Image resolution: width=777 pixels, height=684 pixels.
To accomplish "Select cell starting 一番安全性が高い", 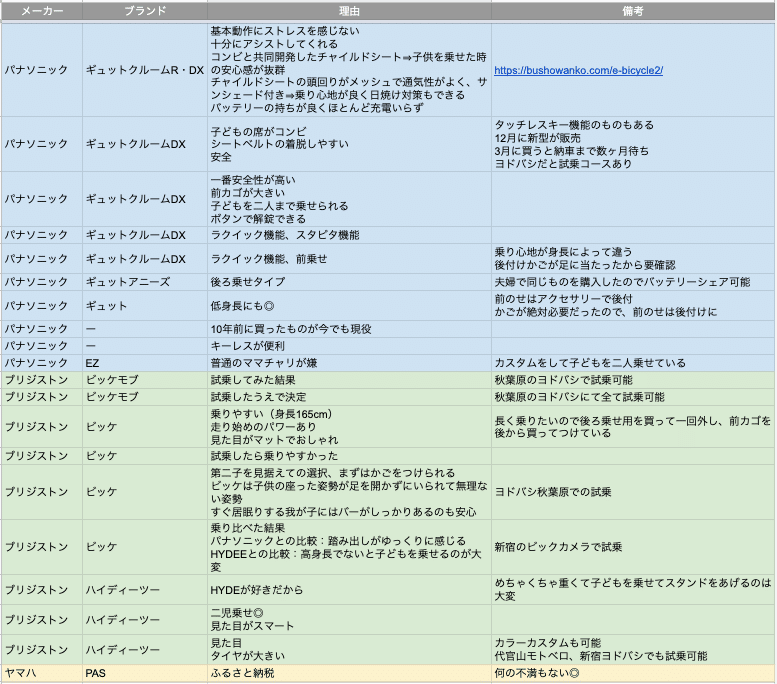I will pyautogui.click(x=349, y=199).
